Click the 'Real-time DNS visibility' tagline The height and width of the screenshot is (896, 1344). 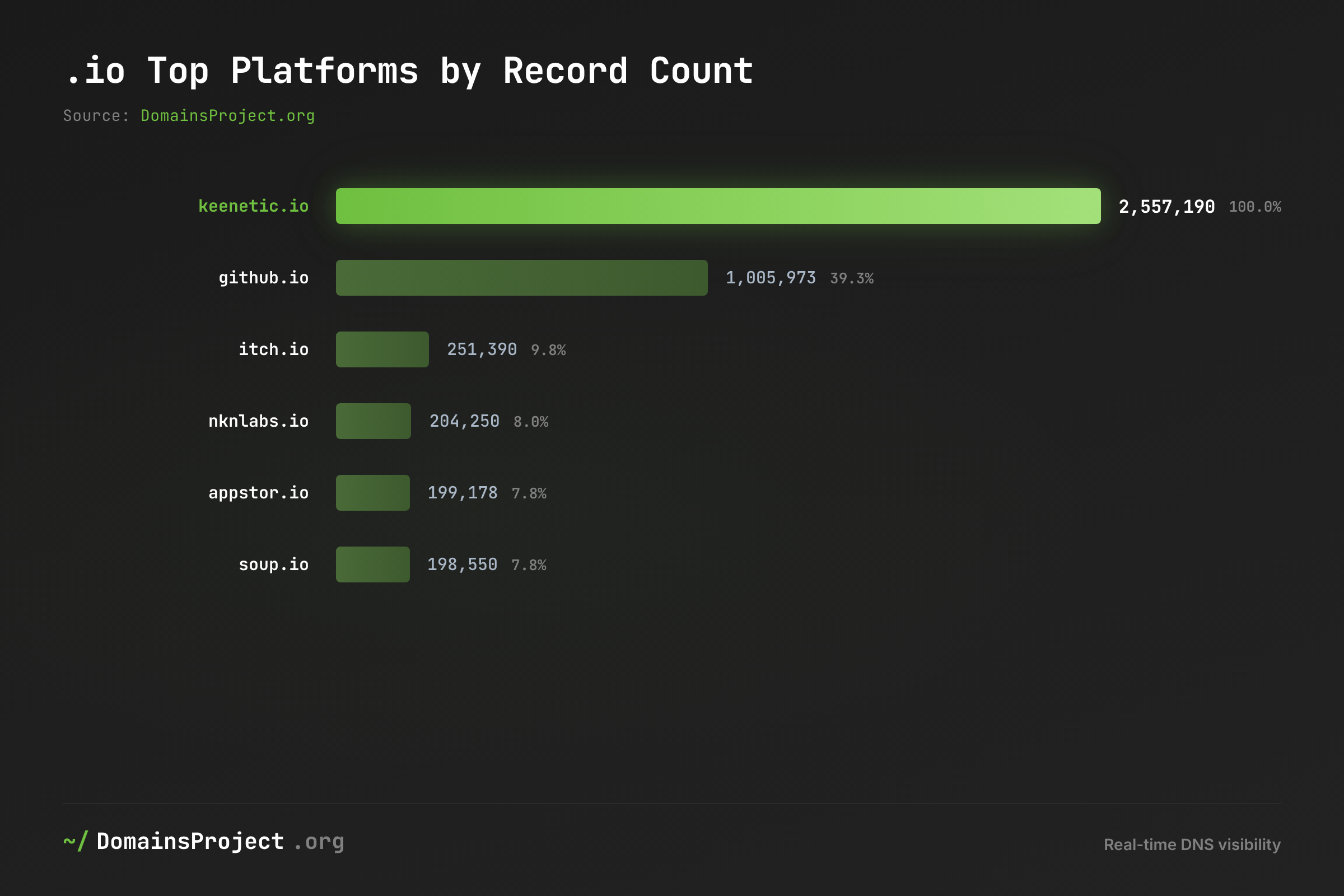(x=1192, y=844)
